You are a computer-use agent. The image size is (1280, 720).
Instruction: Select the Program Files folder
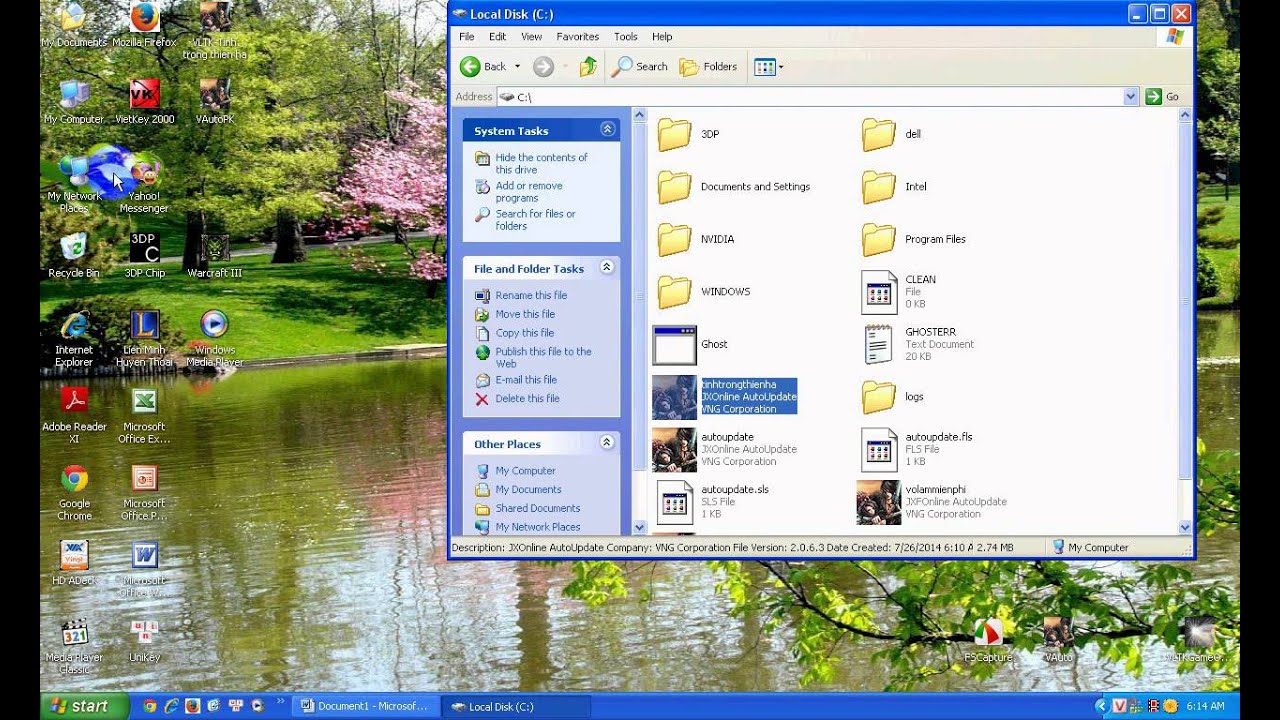pos(878,240)
